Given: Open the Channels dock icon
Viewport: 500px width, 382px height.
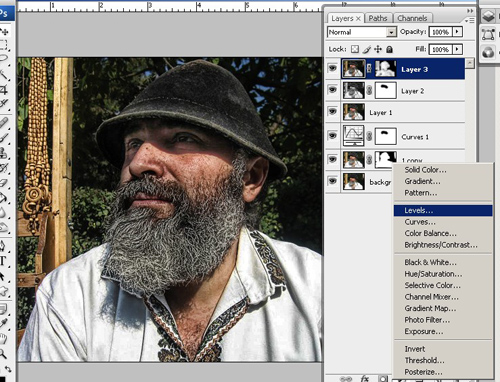Looking at the screenshot, I should coord(488,52).
